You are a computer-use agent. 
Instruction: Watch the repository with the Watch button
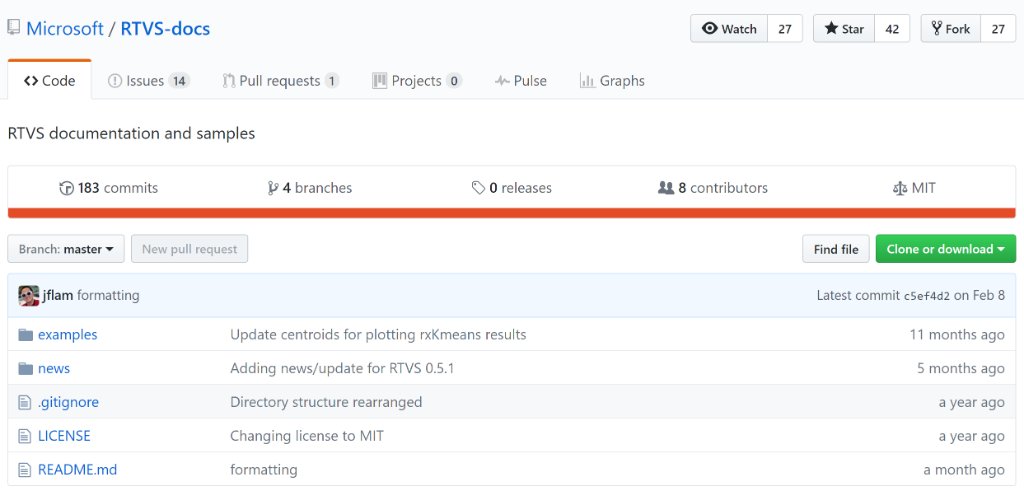coord(729,29)
